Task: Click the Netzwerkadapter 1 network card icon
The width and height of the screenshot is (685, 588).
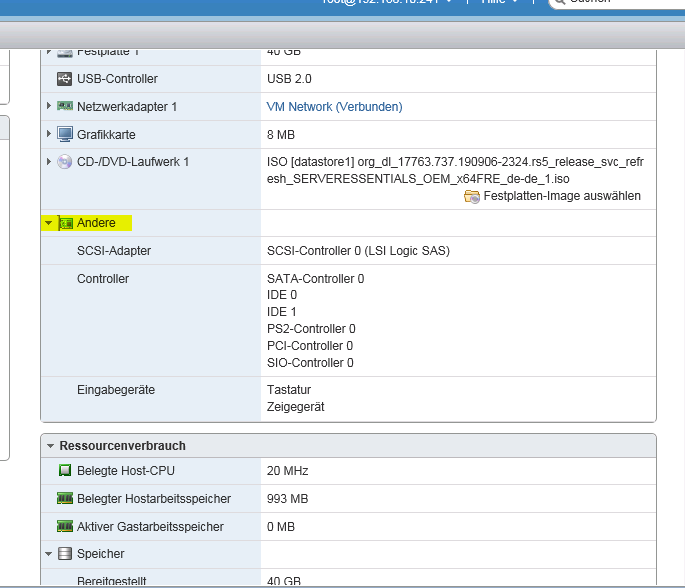Action: [65, 106]
